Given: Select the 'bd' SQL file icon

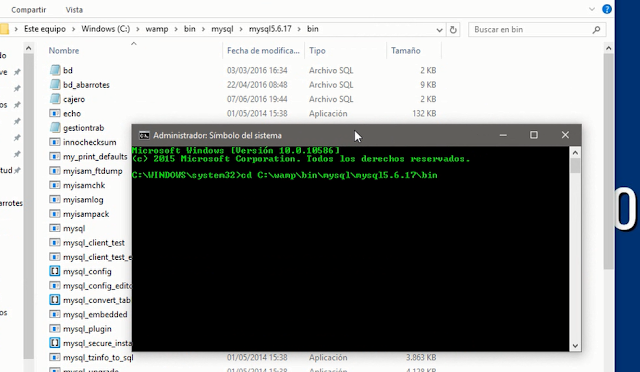Looking at the screenshot, I should [55, 70].
